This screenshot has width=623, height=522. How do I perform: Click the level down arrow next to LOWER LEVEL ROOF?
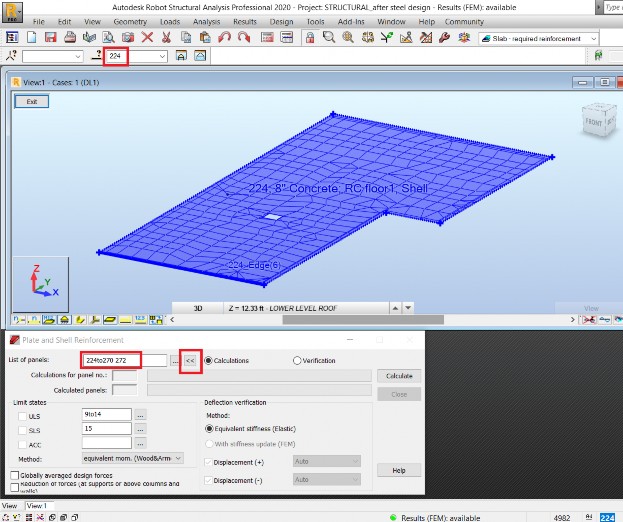(408, 308)
